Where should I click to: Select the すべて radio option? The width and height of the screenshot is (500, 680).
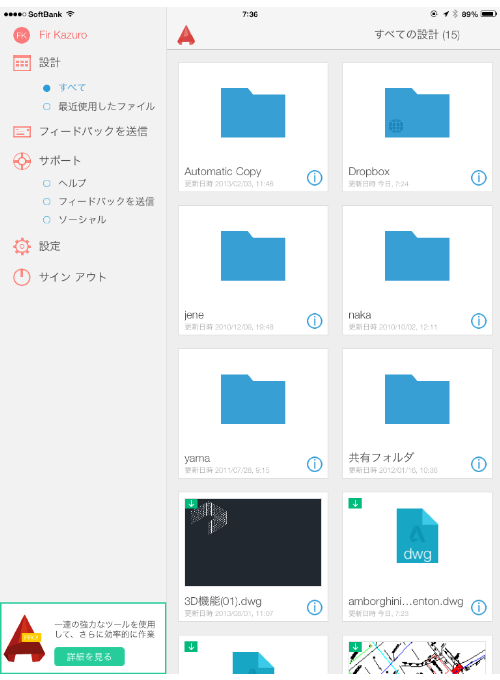point(47,88)
